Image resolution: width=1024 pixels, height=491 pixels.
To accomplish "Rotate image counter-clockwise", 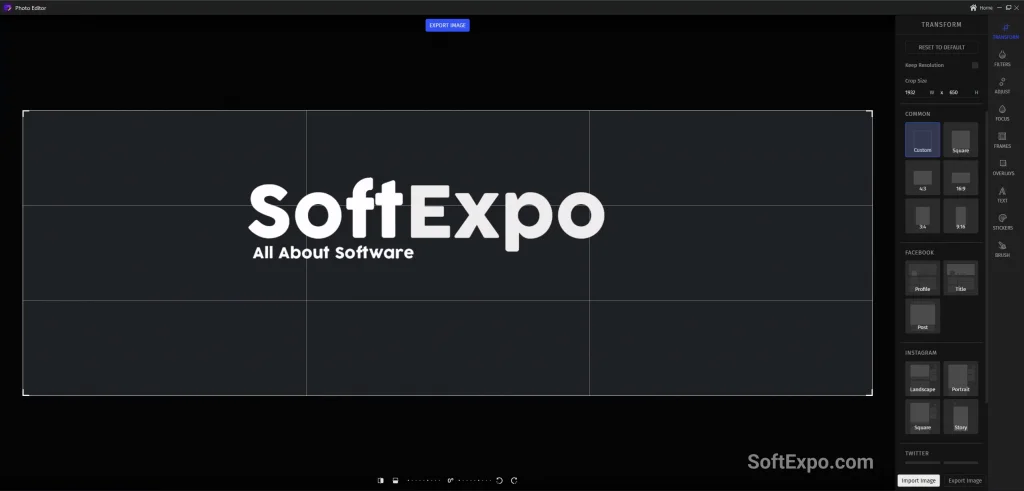I will point(500,481).
